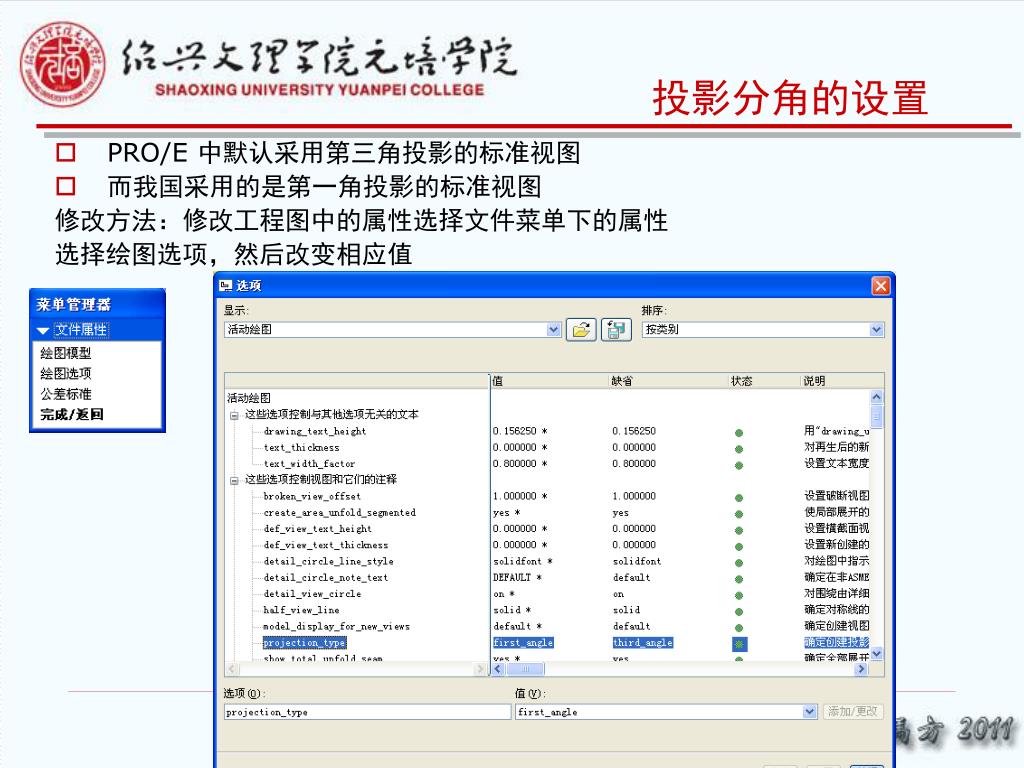Click the 缺省 column header

pyautogui.click(x=669, y=381)
